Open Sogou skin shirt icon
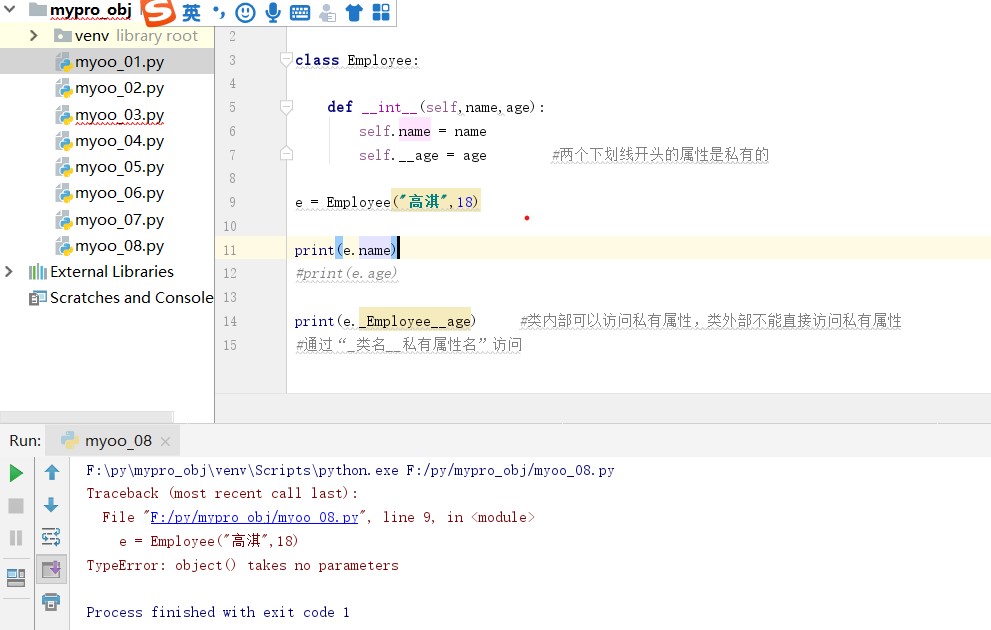 (354, 12)
